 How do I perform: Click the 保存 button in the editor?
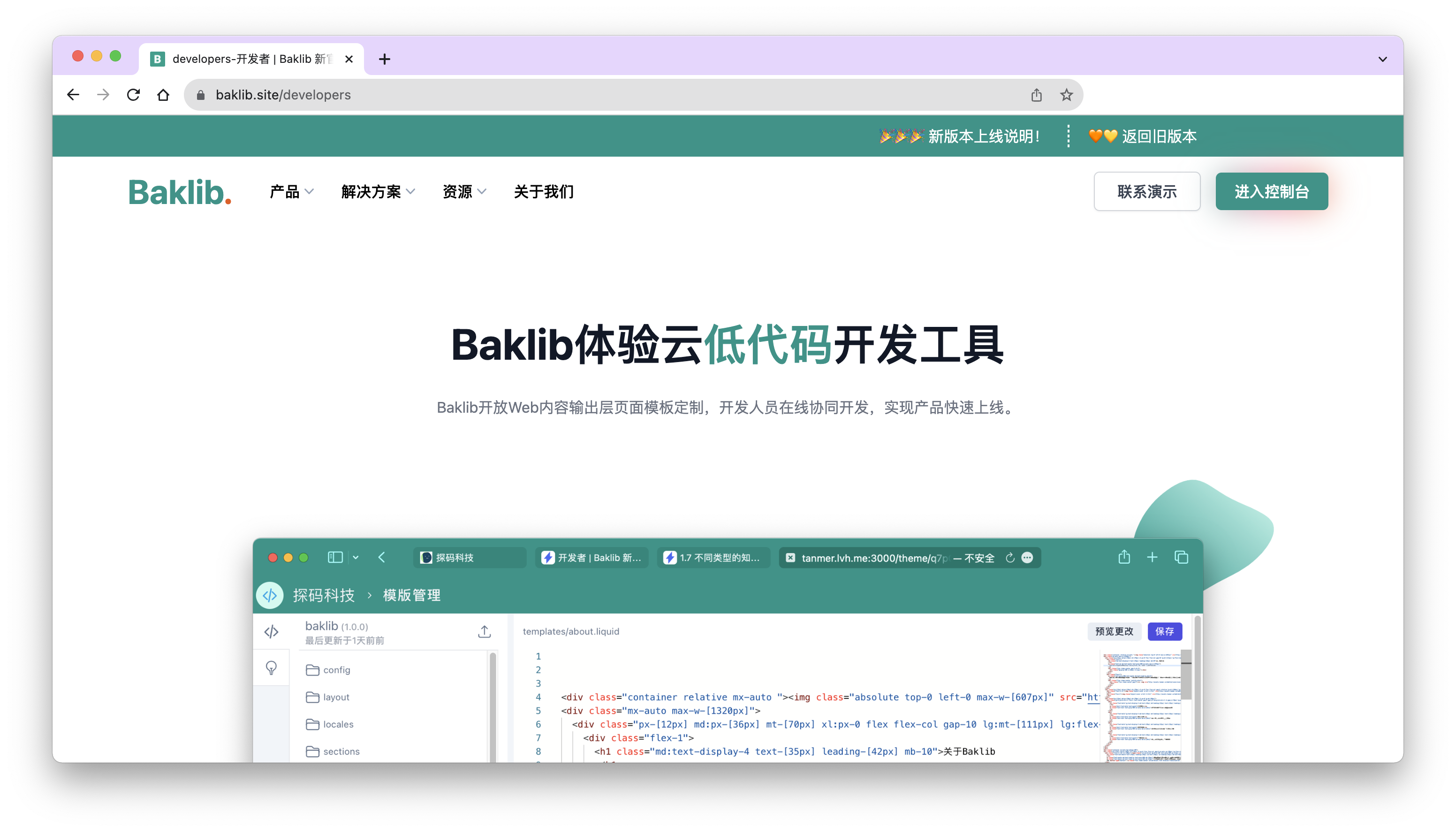pos(1165,631)
